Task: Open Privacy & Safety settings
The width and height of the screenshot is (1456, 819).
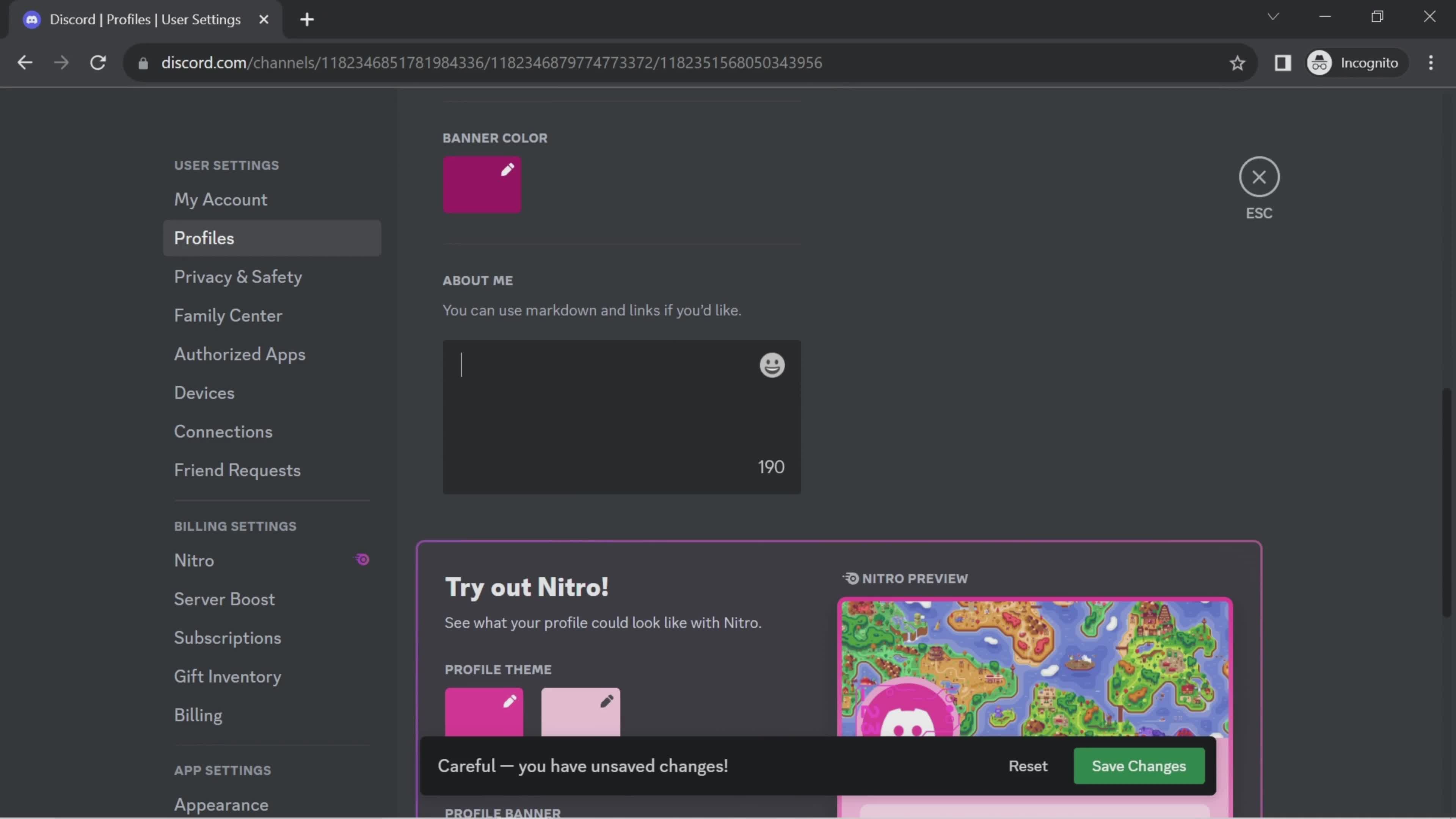Action: [238, 277]
